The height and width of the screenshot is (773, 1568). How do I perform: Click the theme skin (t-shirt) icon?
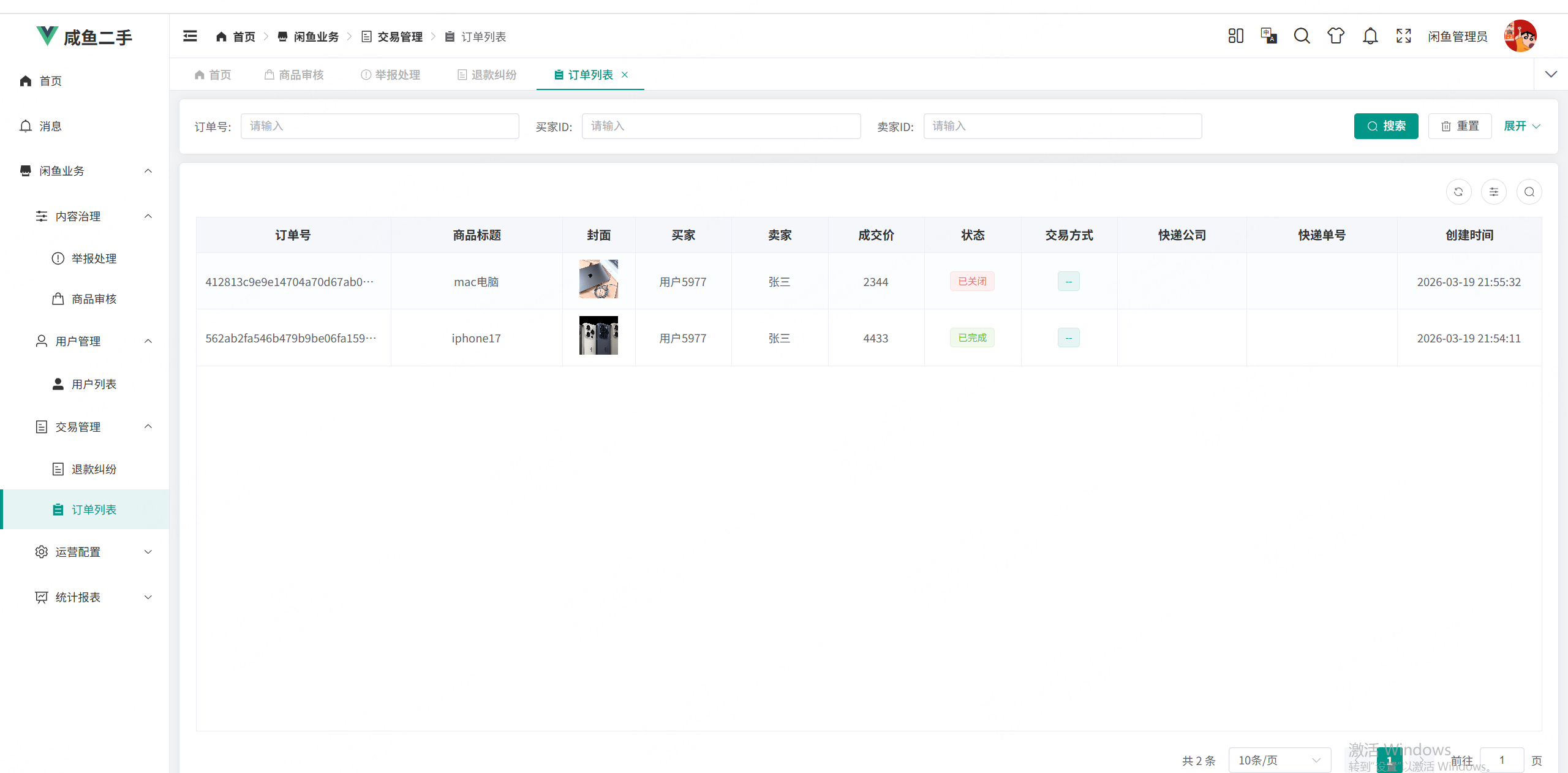coord(1336,36)
